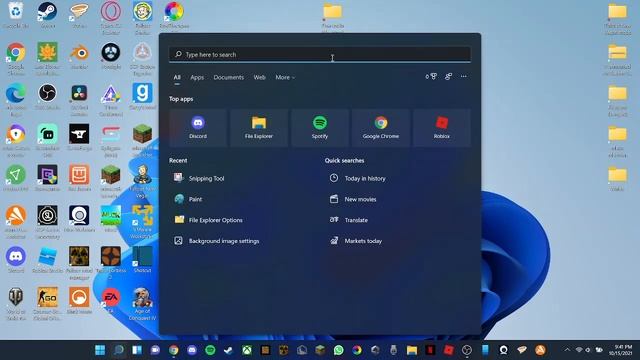The width and height of the screenshot is (640, 360).
Task: Select Age of Conquest IV desktop icon
Action: tap(142, 303)
